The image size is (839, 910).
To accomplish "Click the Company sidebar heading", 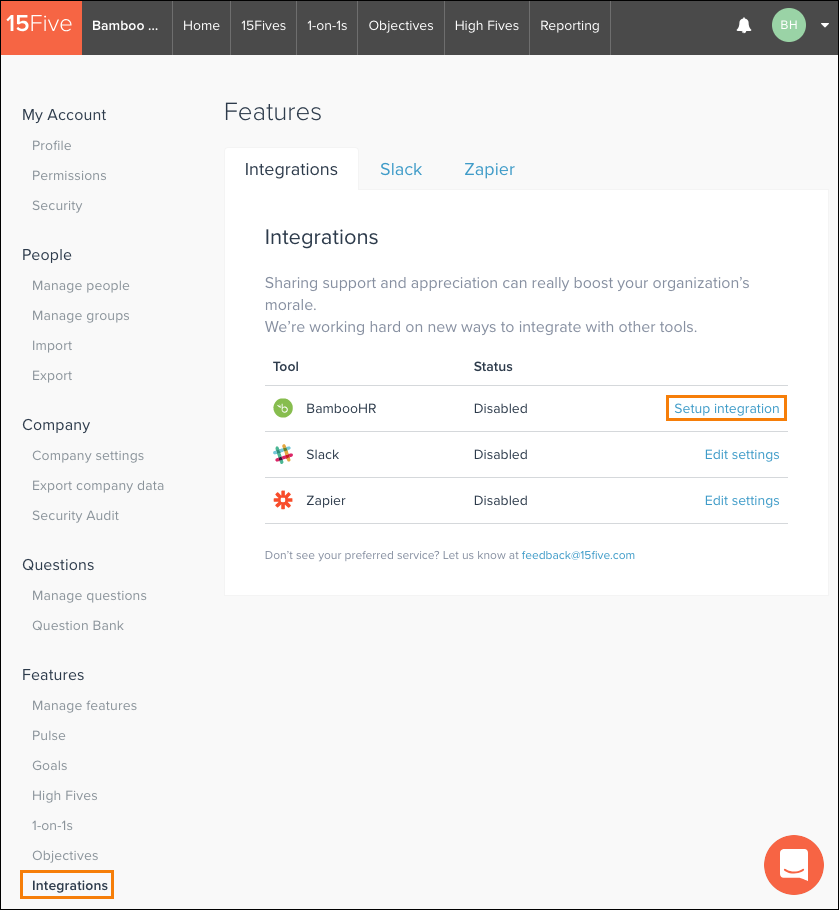I will (x=56, y=425).
